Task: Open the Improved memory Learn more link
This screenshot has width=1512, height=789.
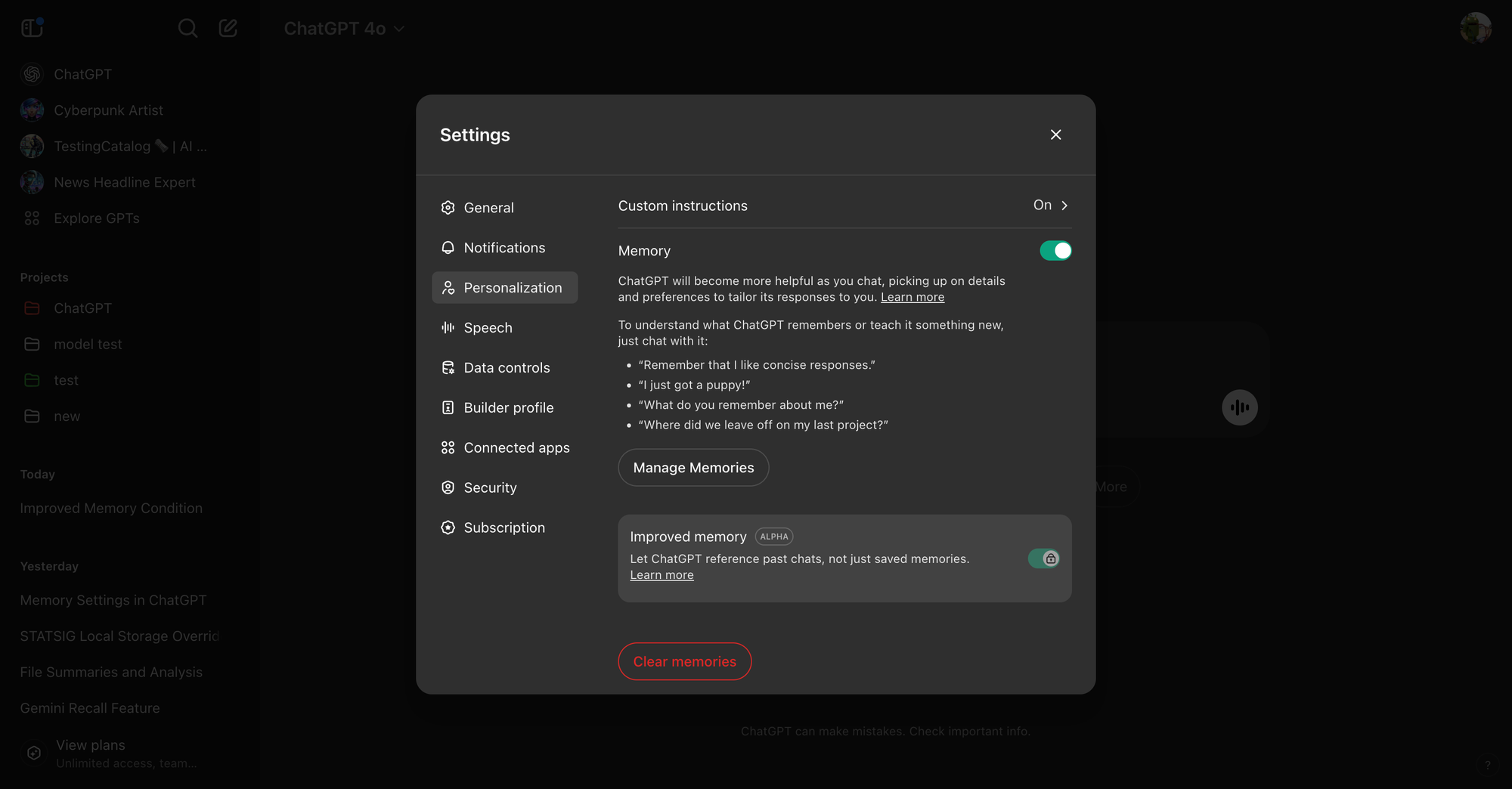Action: tap(661, 574)
